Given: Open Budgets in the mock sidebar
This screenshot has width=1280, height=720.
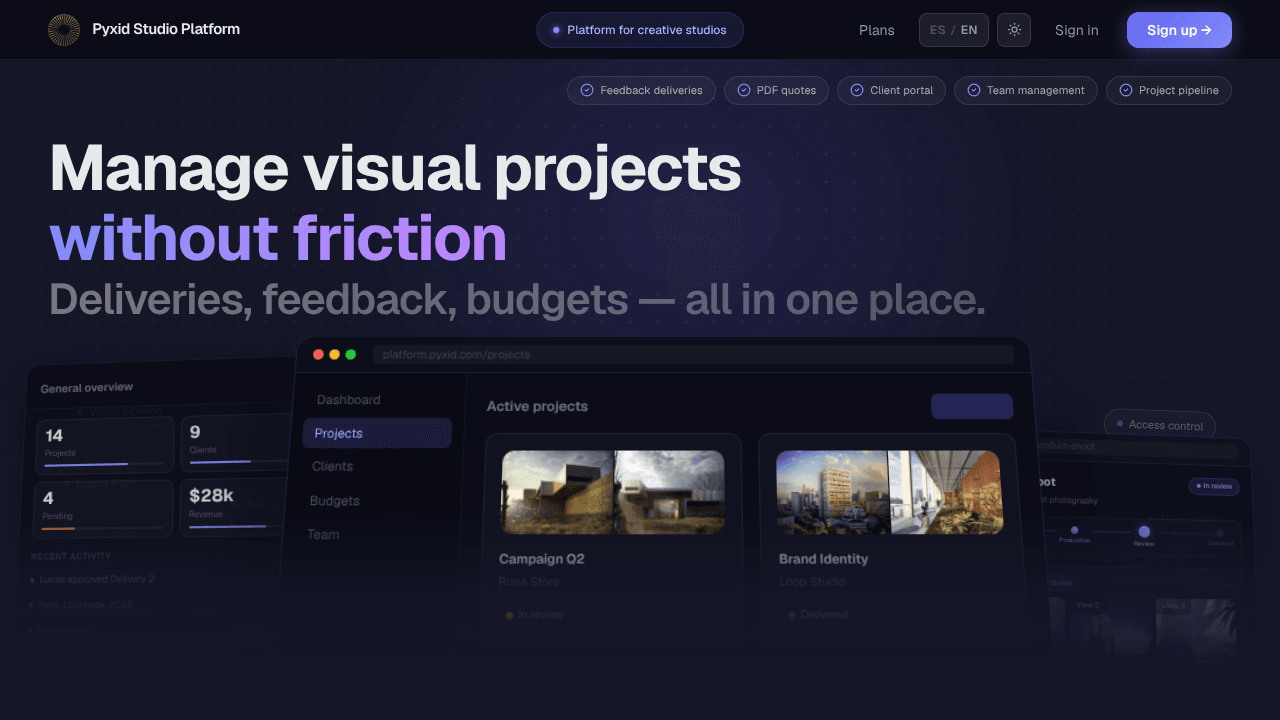Looking at the screenshot, I should coord(335,500).
